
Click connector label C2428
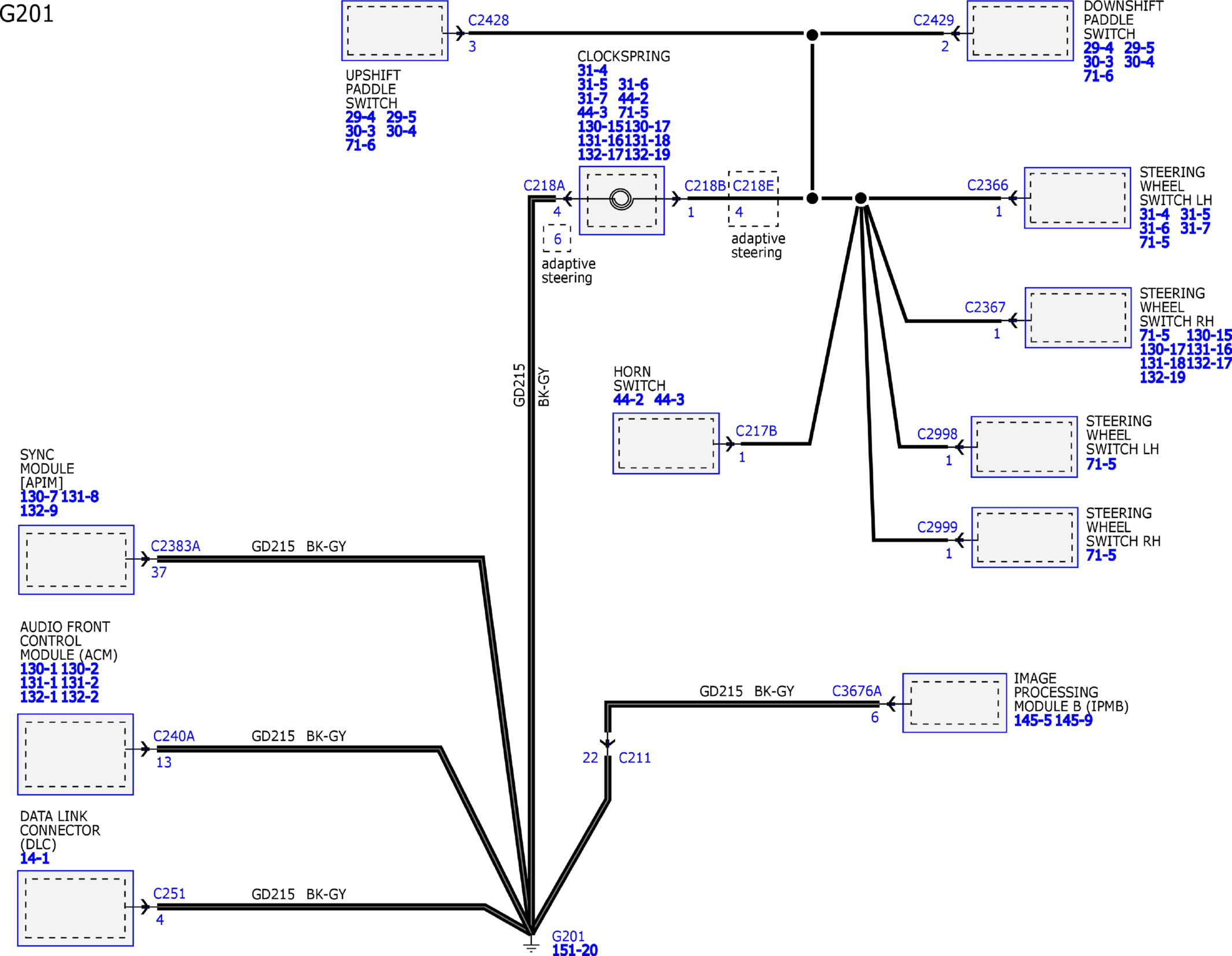point(488,20)
